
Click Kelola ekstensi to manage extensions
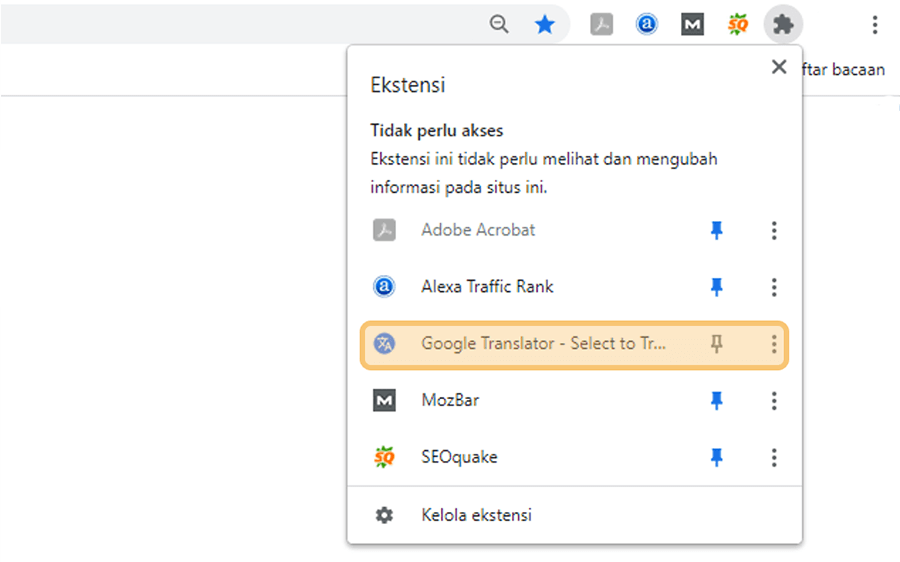(574, 515)
